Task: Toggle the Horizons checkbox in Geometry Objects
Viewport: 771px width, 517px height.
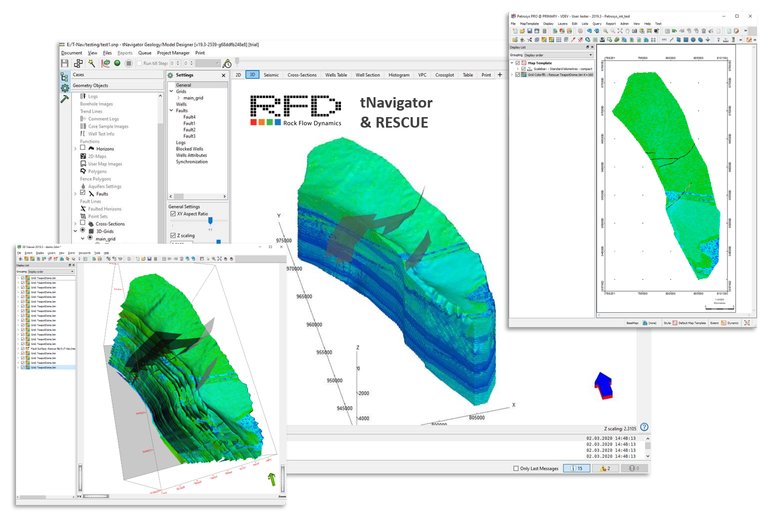Action: point(83,148)
